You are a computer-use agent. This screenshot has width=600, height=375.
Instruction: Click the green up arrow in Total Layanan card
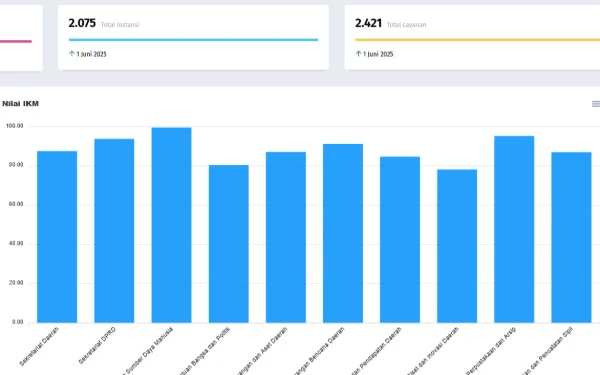(x=358, y=54)
